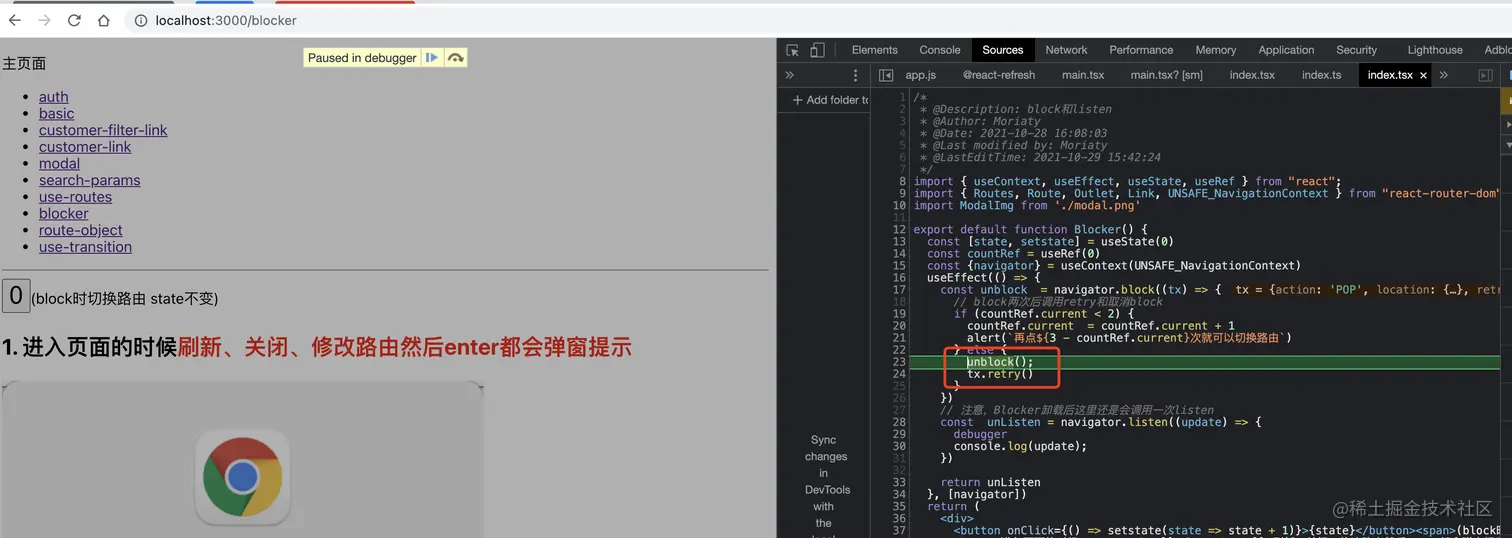Follow the basic link
This screenshot has height=538, width=1512.
coord(57,114)
